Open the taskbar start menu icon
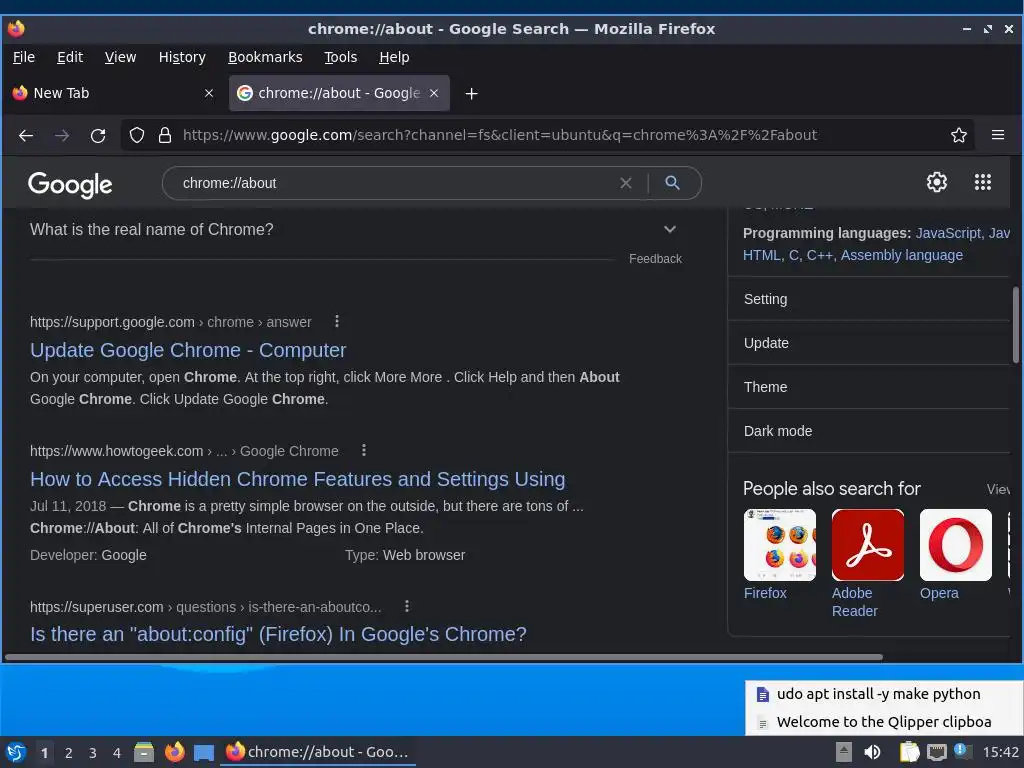Image resolution: width=1024 pixels, height=768 pixels. pos(16,752)
